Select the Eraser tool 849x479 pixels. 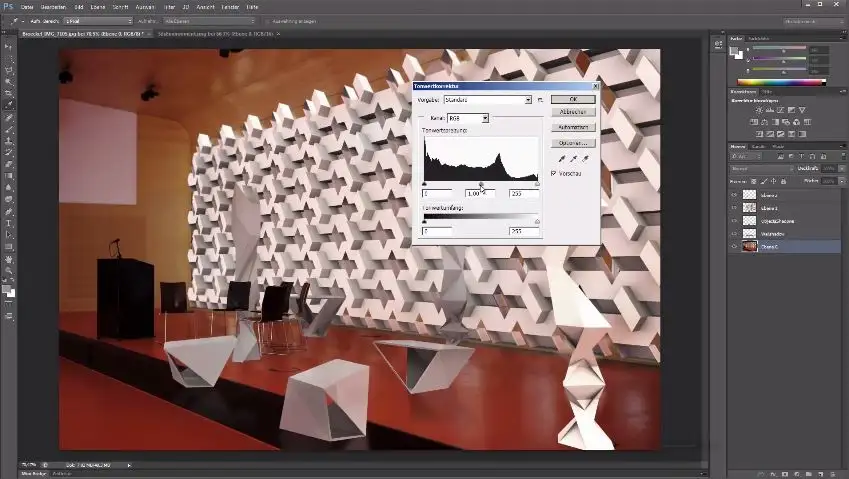pyautogui.click(x=8, y=164)
